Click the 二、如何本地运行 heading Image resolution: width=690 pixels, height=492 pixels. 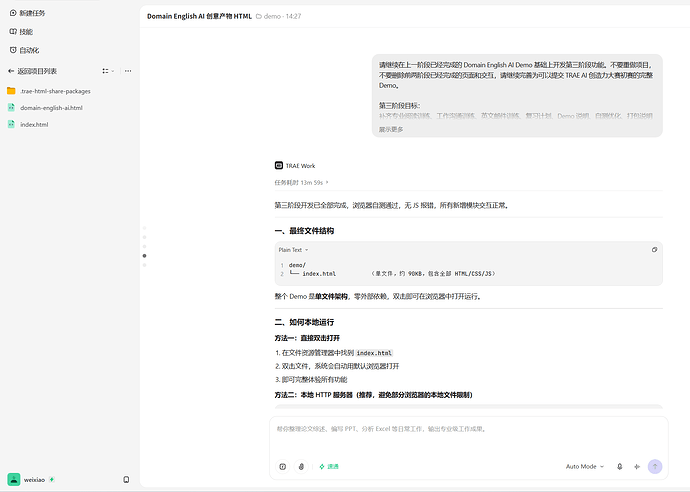(x=304, y=323)
